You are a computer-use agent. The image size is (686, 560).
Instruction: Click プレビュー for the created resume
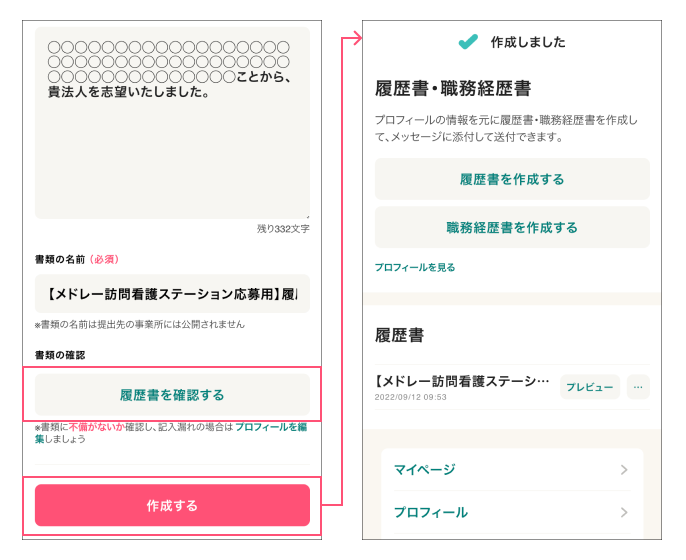tap(590, 387)
